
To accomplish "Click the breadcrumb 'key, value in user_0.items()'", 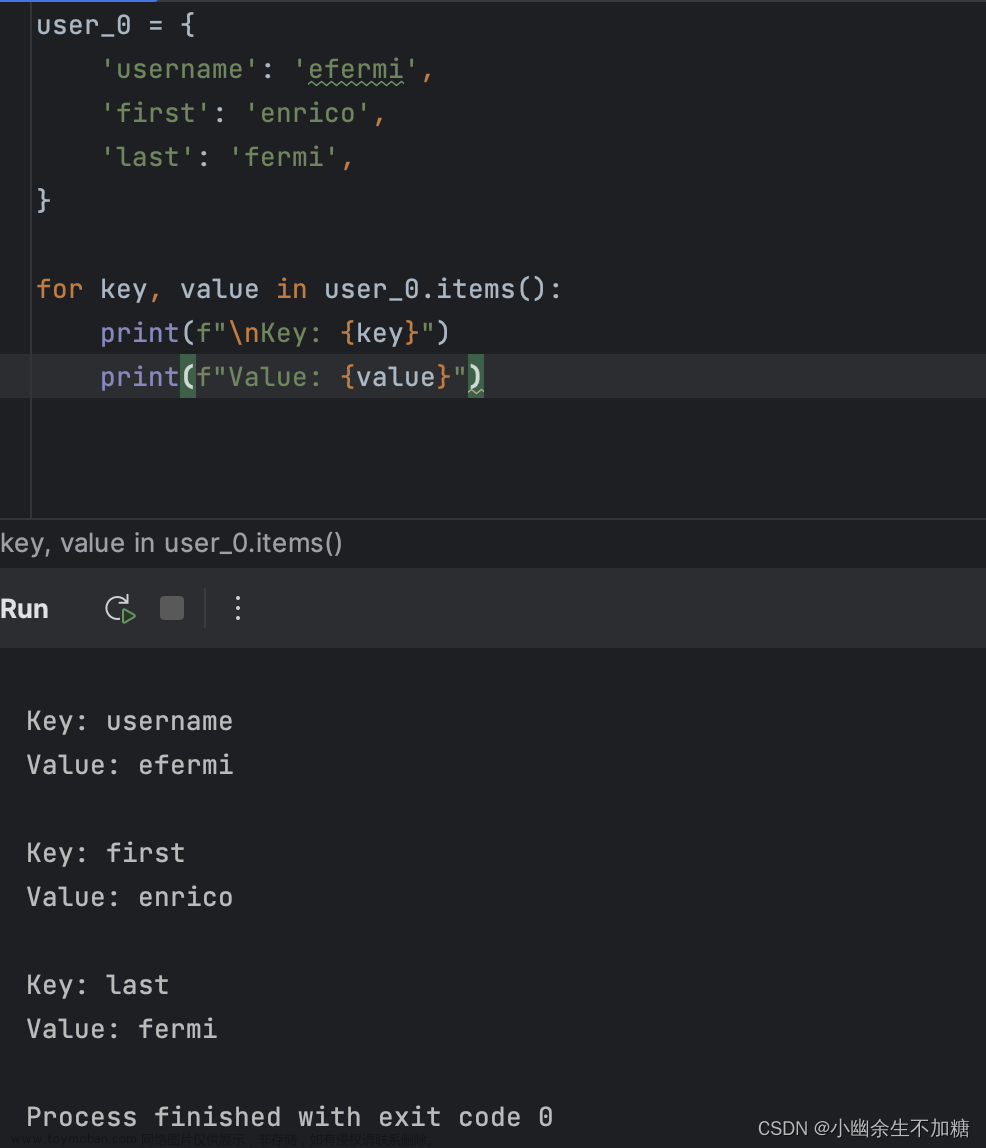I will pyautogui.click(x=171, y=543).
